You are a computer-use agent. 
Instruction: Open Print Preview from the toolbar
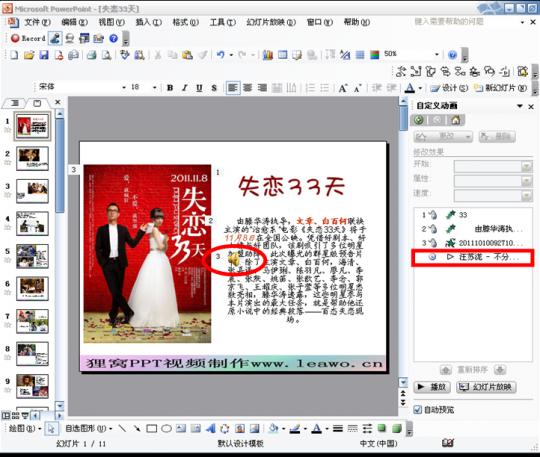pyautogui.click(x=106, y=55)
